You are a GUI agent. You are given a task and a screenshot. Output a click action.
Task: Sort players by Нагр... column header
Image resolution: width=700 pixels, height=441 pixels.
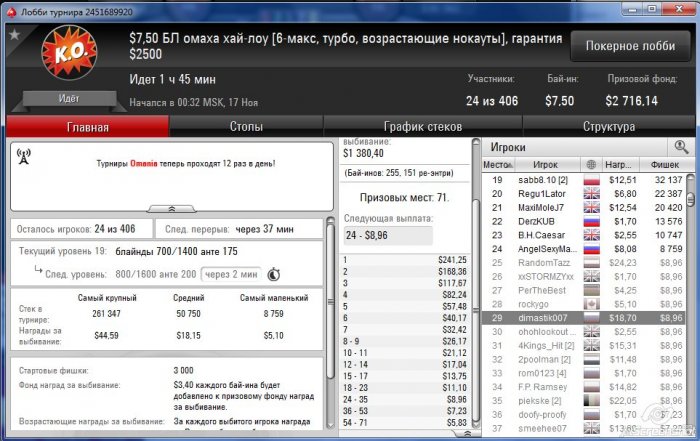click(x=620, y=165)
